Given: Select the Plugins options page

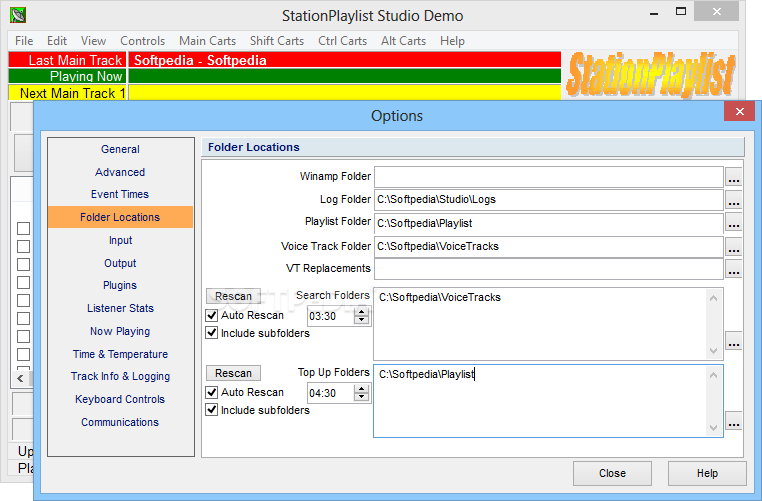Looking at the screenshot, I should click(120, 285).
